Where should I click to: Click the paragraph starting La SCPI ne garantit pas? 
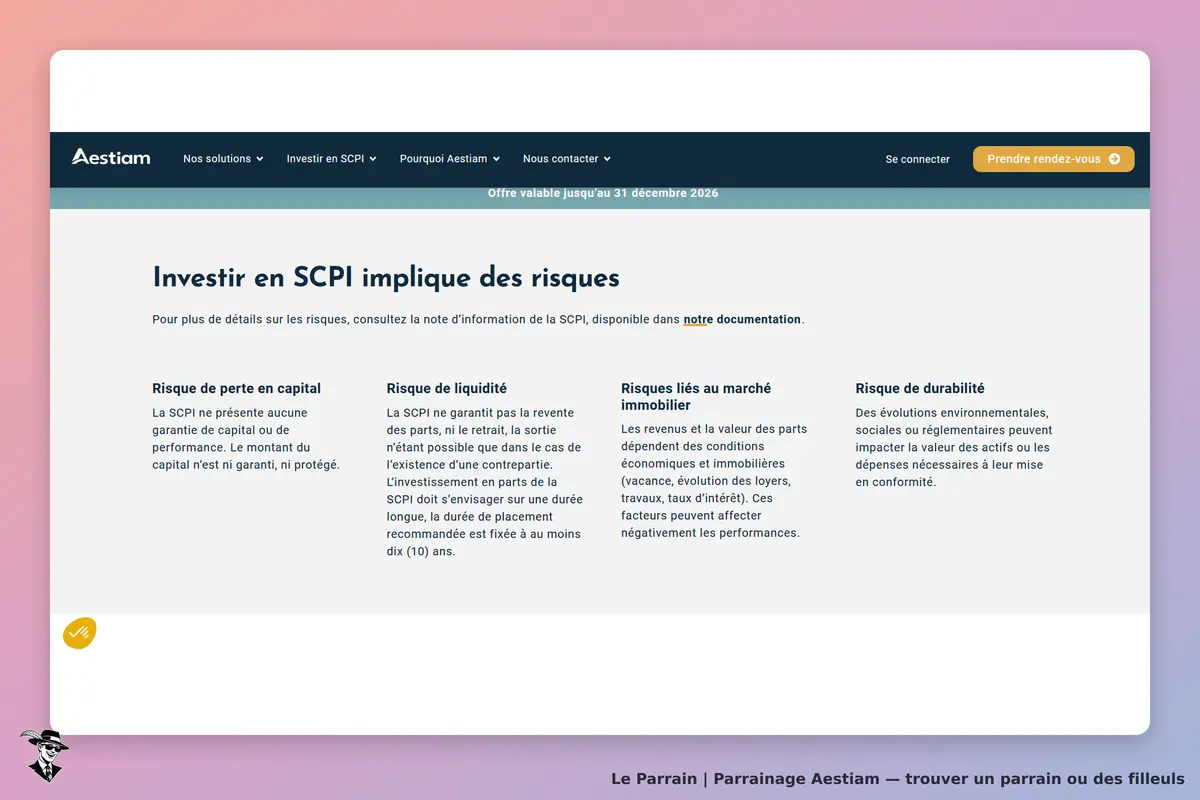[x=485, y=482]
